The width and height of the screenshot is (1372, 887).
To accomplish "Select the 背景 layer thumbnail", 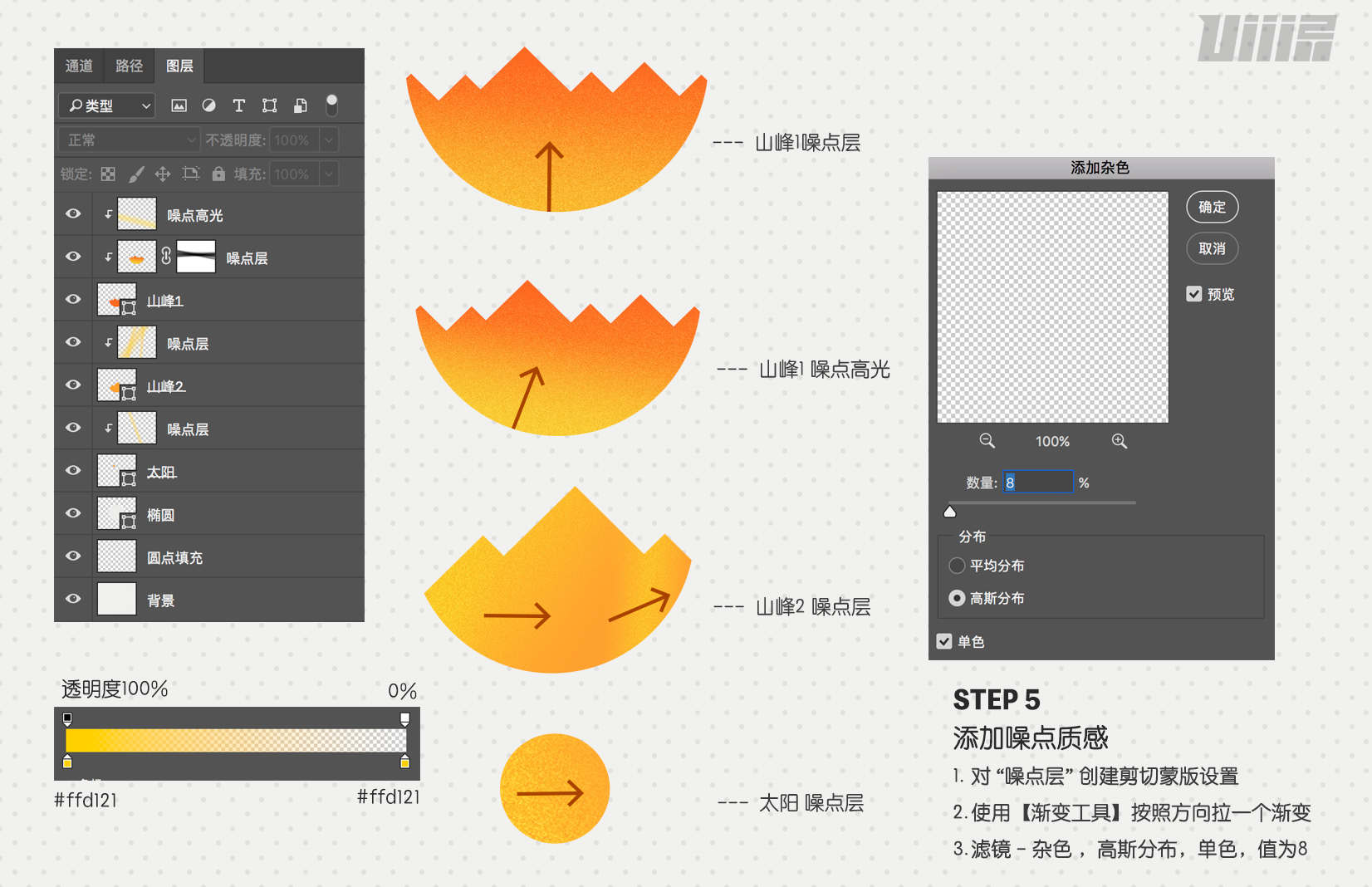I will [116, 599].
